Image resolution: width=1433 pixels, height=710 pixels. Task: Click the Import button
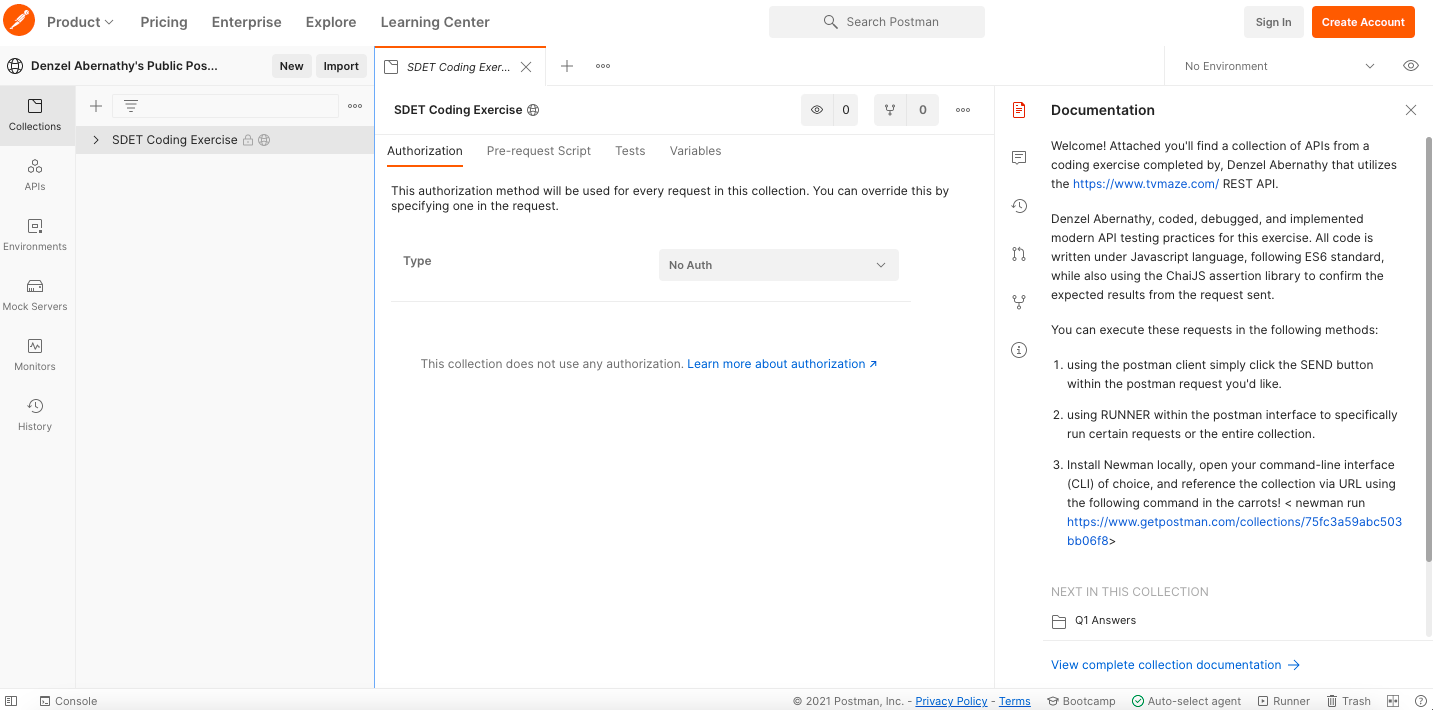pos(341,66)
